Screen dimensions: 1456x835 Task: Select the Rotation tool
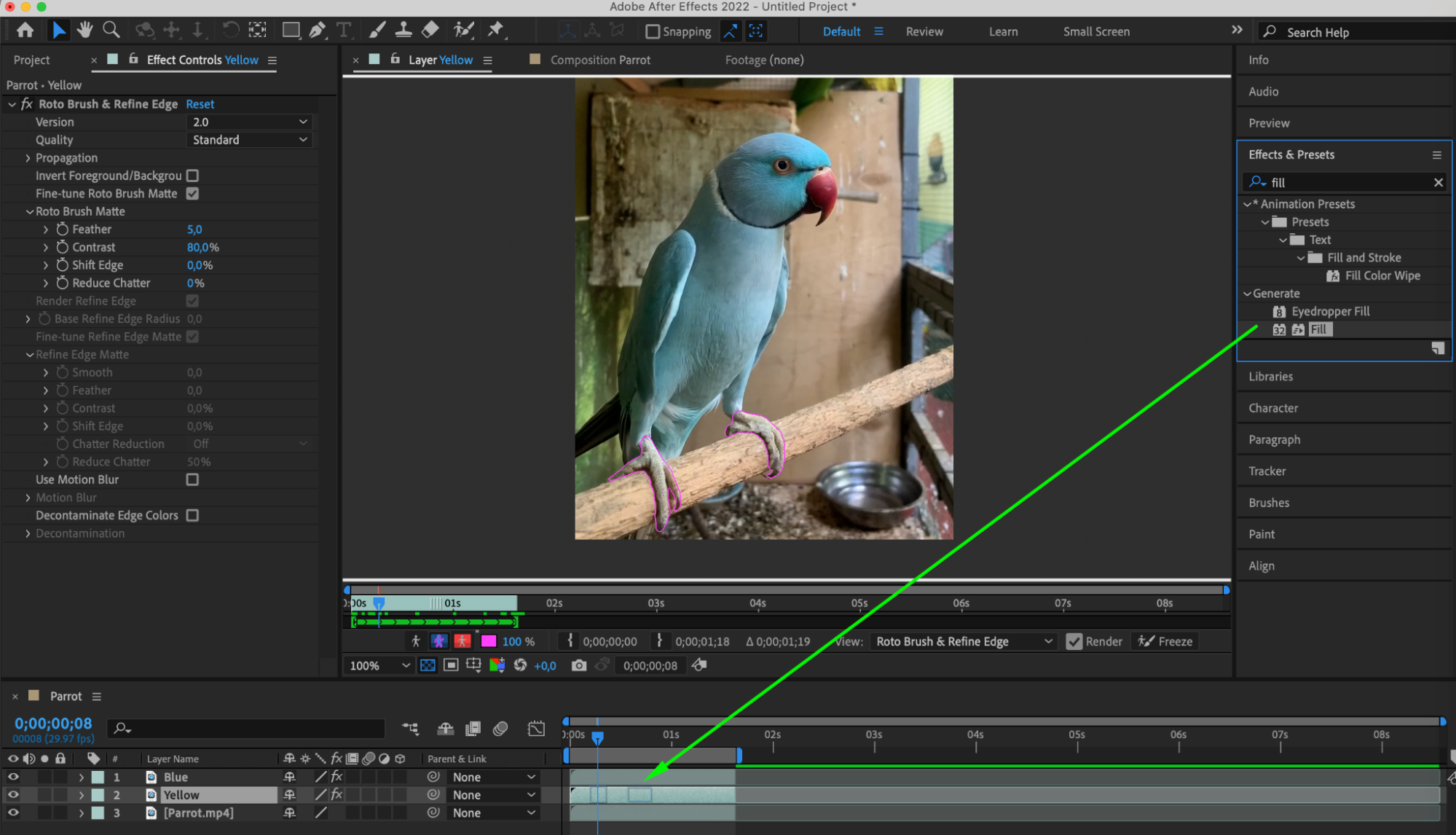pos(230,31)
